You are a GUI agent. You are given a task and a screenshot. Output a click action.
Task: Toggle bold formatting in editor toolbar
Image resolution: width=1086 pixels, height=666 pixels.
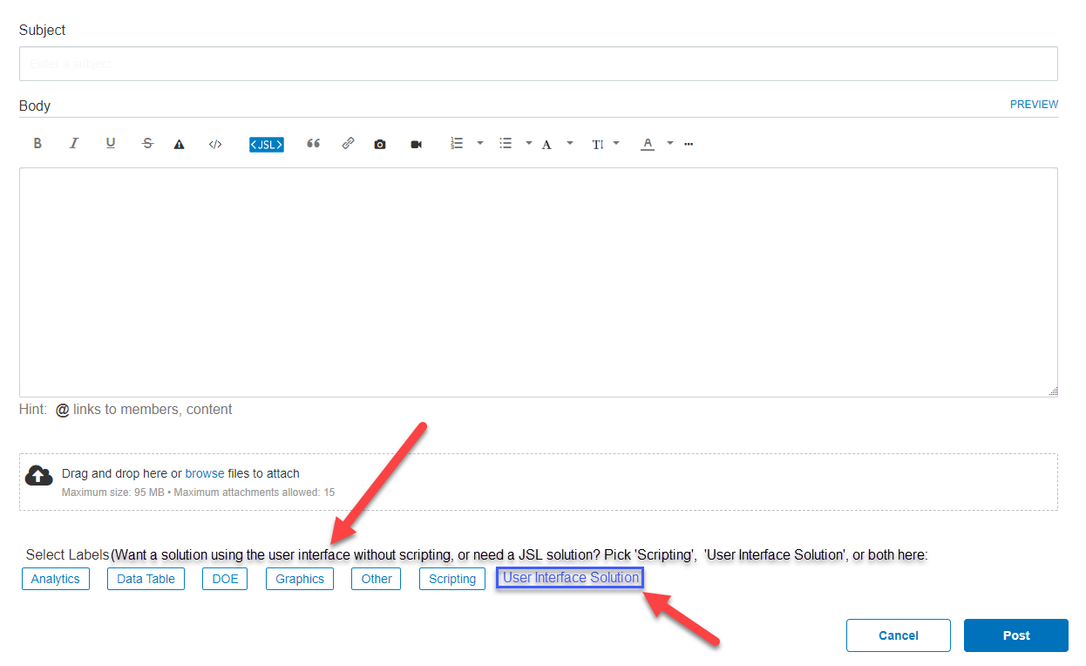(x=37, y=143)
